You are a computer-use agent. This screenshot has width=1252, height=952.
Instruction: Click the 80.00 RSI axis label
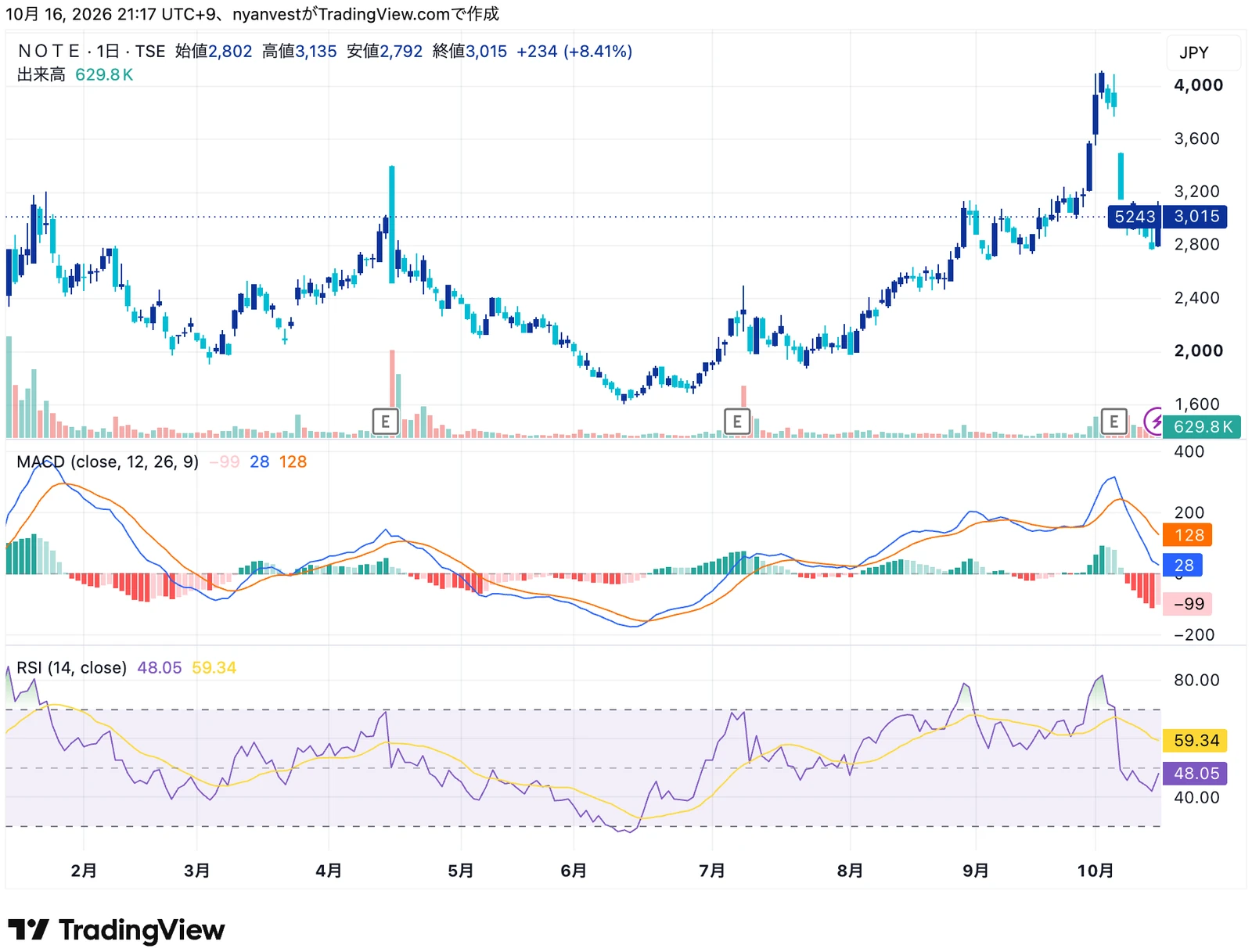point(1196,681)
